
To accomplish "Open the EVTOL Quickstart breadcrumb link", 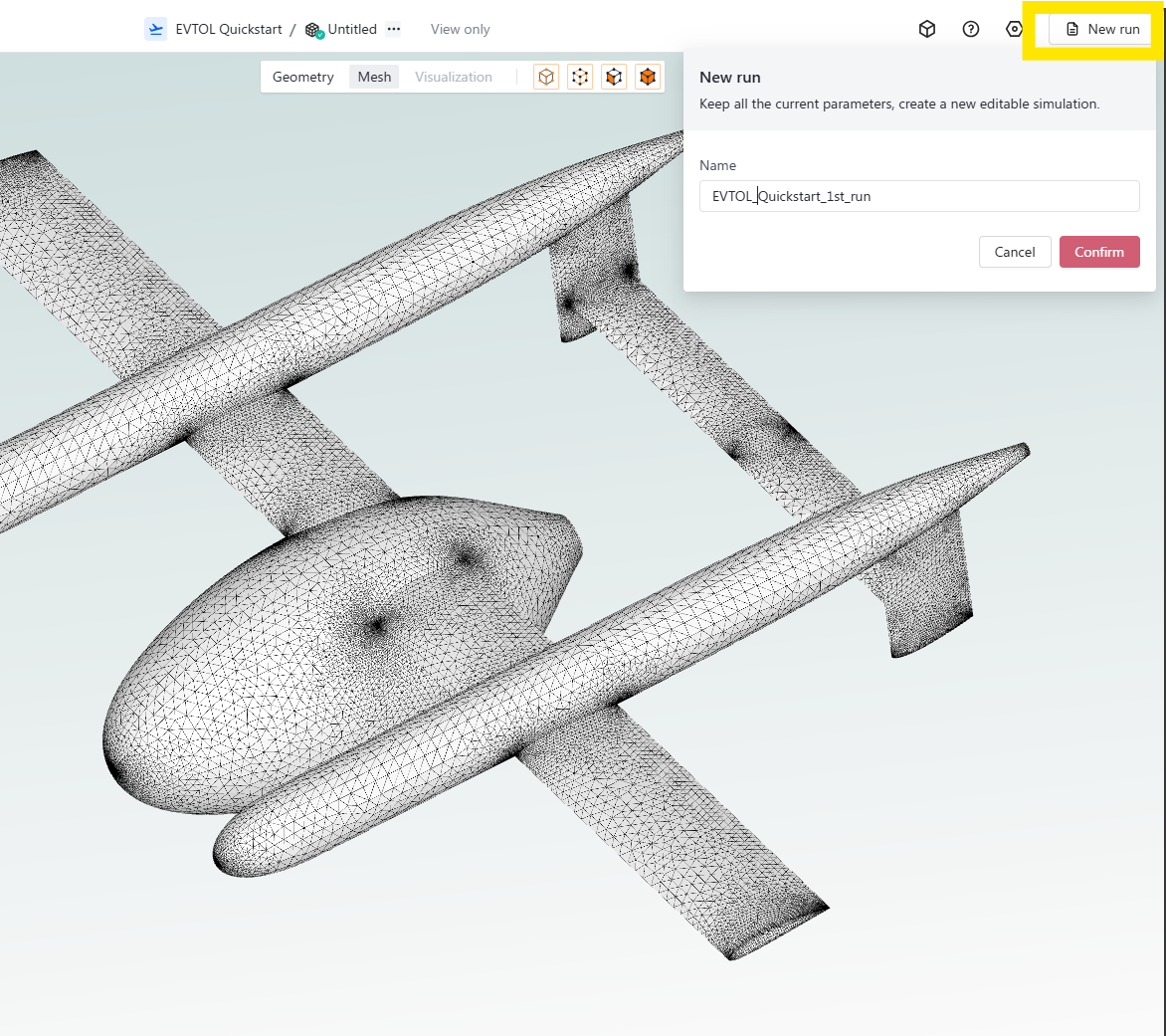I will pyautogui.click(x=228, y=29).
